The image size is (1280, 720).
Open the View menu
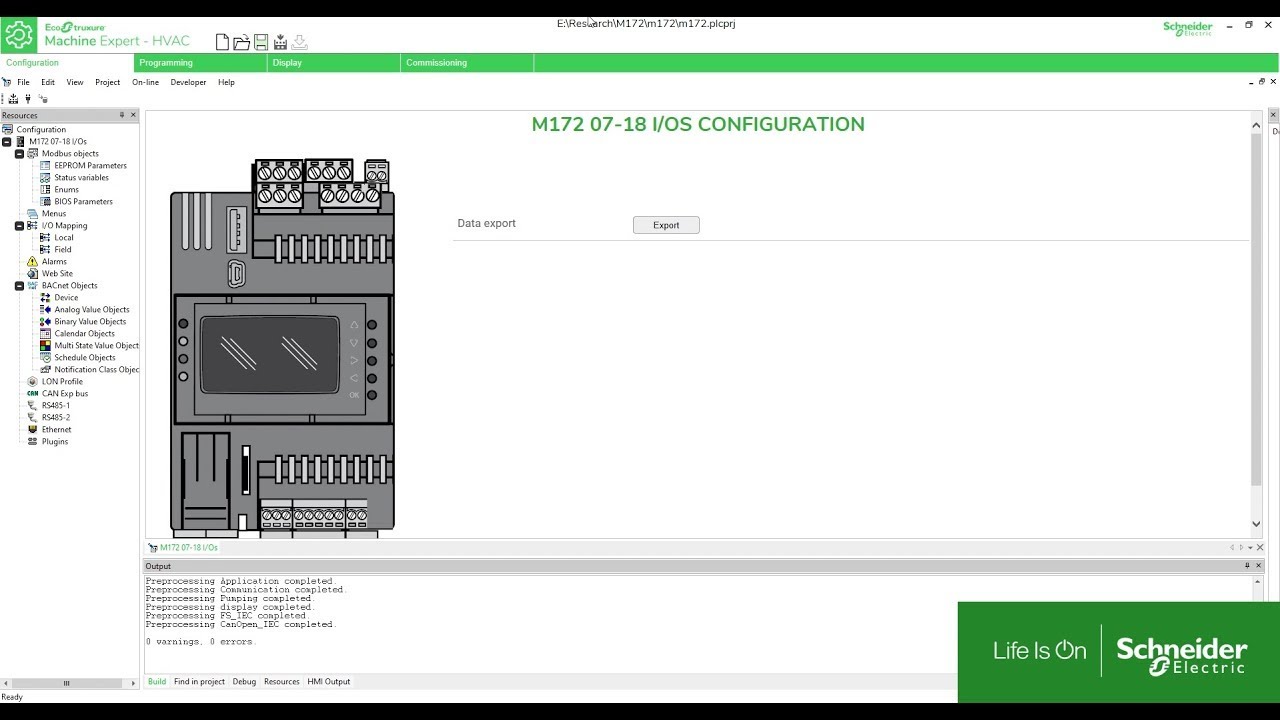click(75, 83)
